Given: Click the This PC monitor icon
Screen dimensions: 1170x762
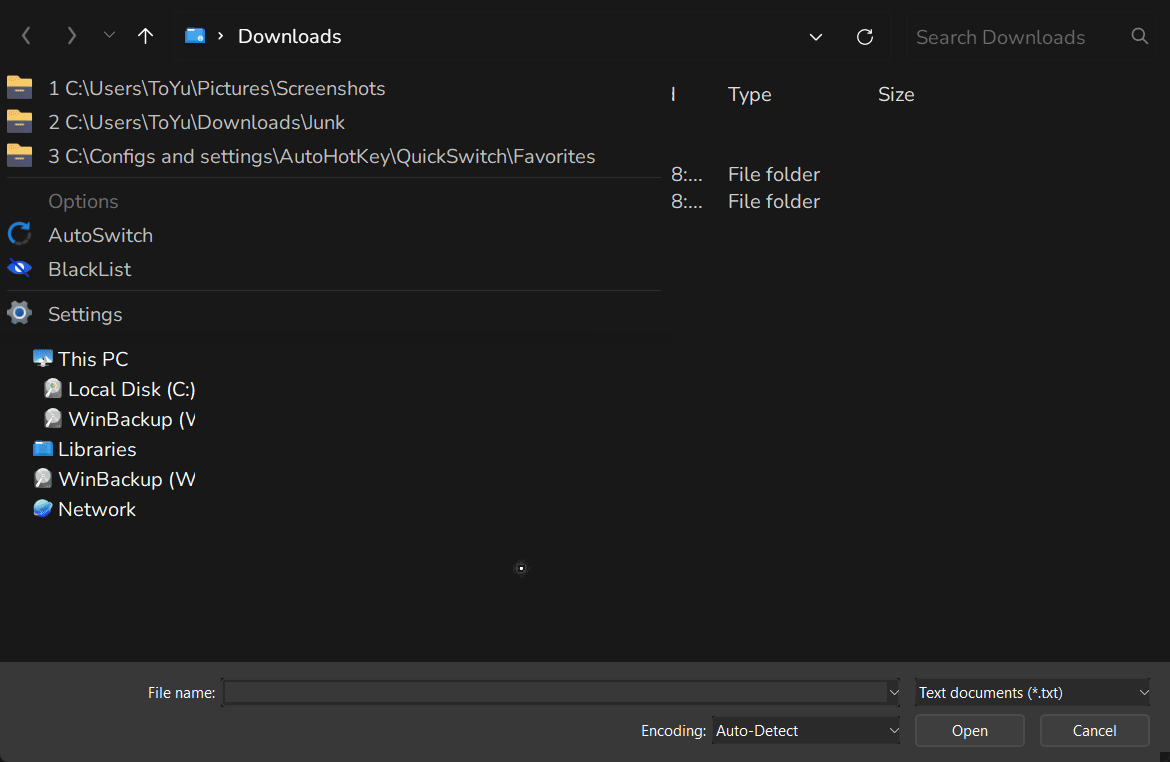Looking at the screenshot, I should [43, 358].
